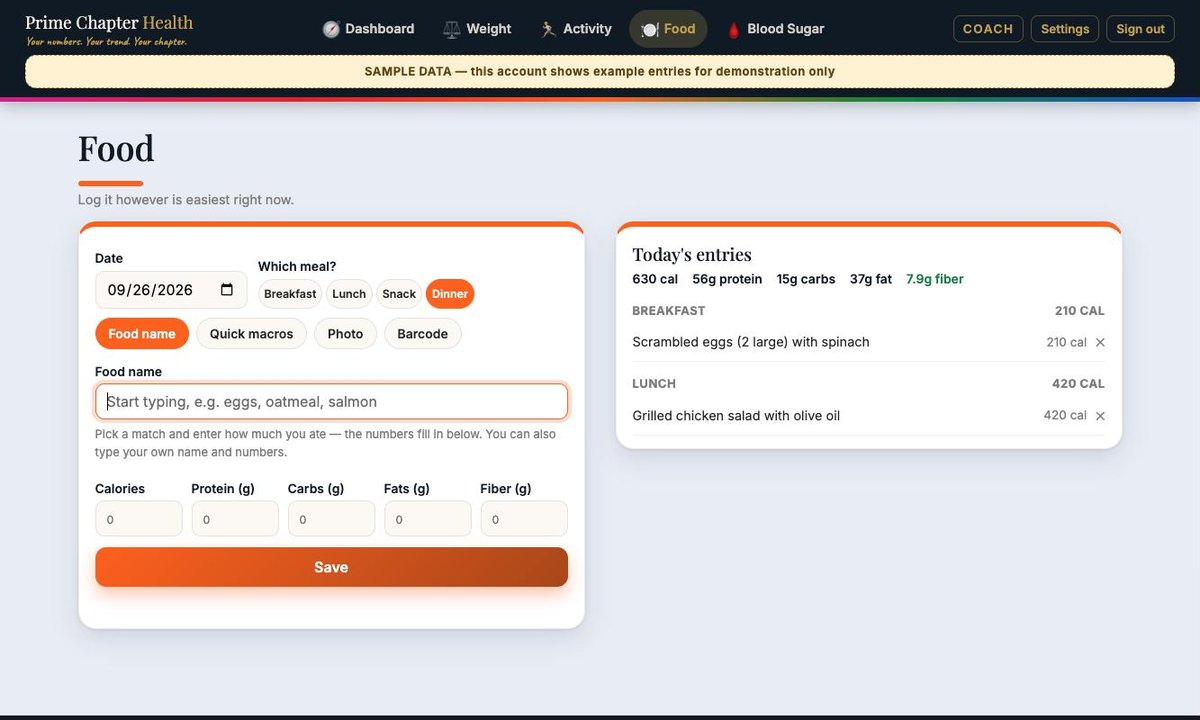Remove the Scrambled eggs entry
The width and height of the screenshot is (1200, 720).
click(x=1100, y=342)
